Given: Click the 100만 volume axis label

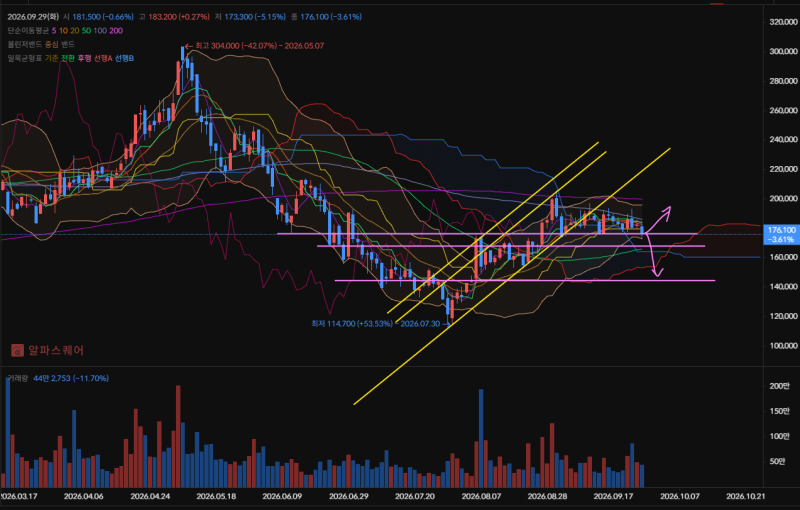Looking at the screenshot, I should point(779,436).
